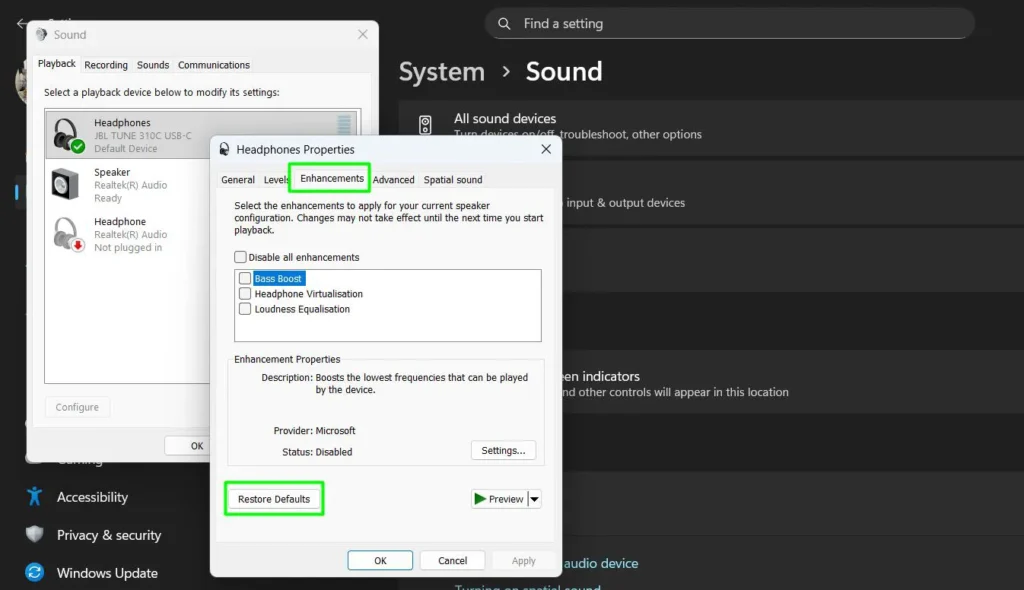Click the Privacy & security shield icon

point(33,535)
